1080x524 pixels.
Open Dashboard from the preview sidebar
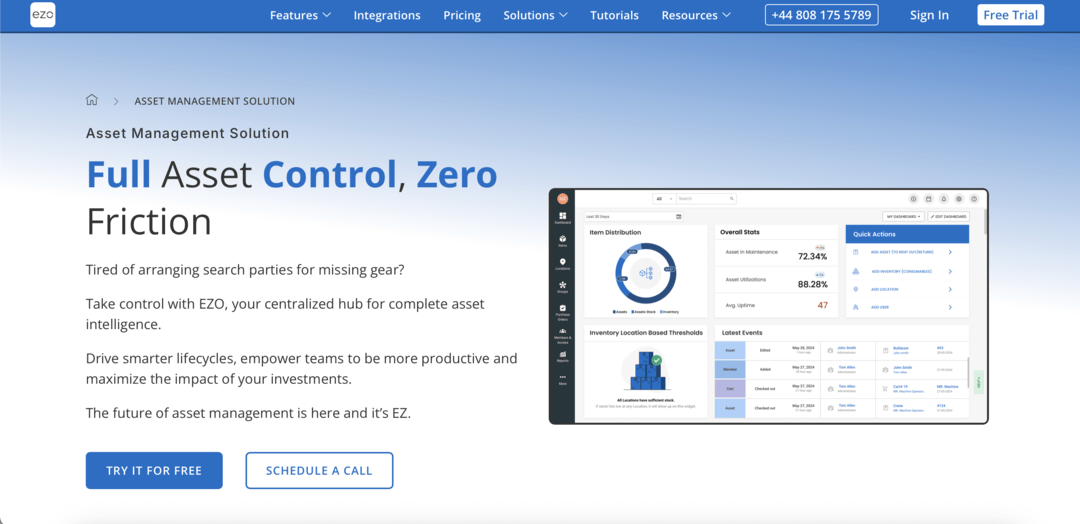pyautogui.click(x=563, y=217)
